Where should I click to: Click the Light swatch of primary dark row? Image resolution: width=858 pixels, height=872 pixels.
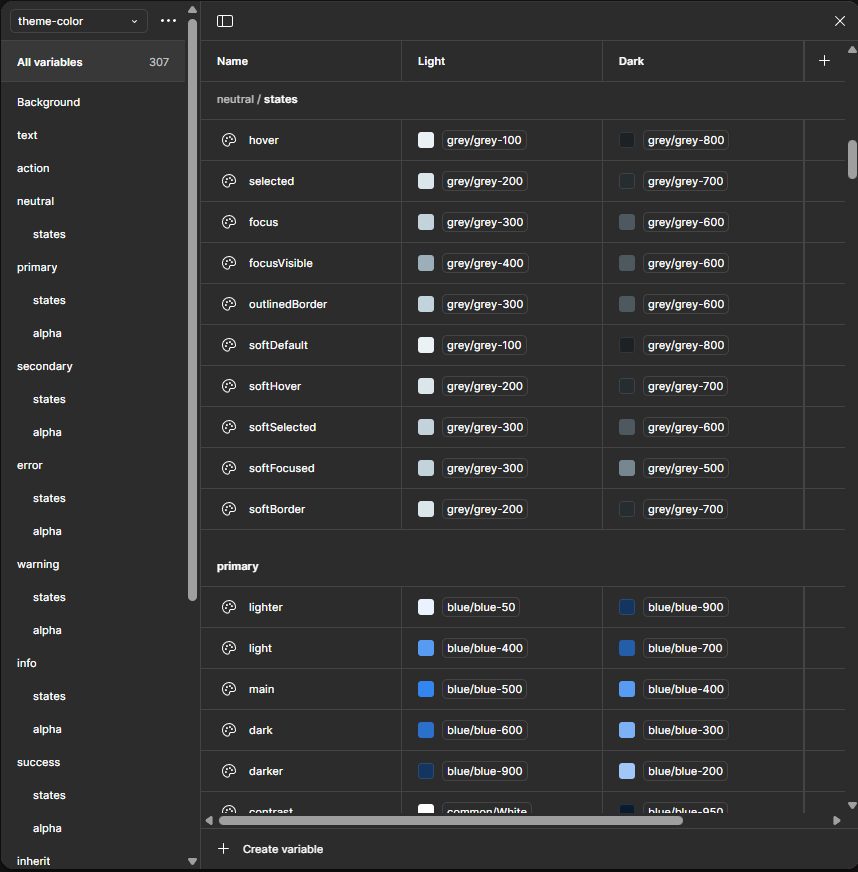pyautogui.click(x=426, y=730)
